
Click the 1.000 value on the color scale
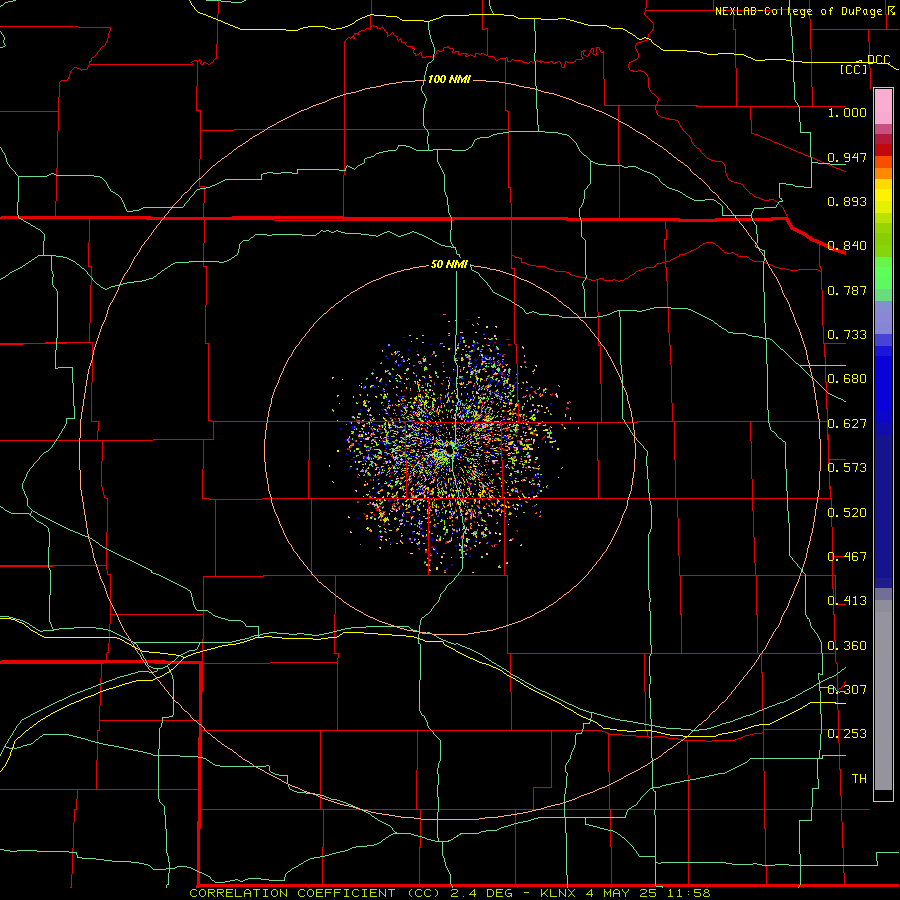[x=847, y=112]
